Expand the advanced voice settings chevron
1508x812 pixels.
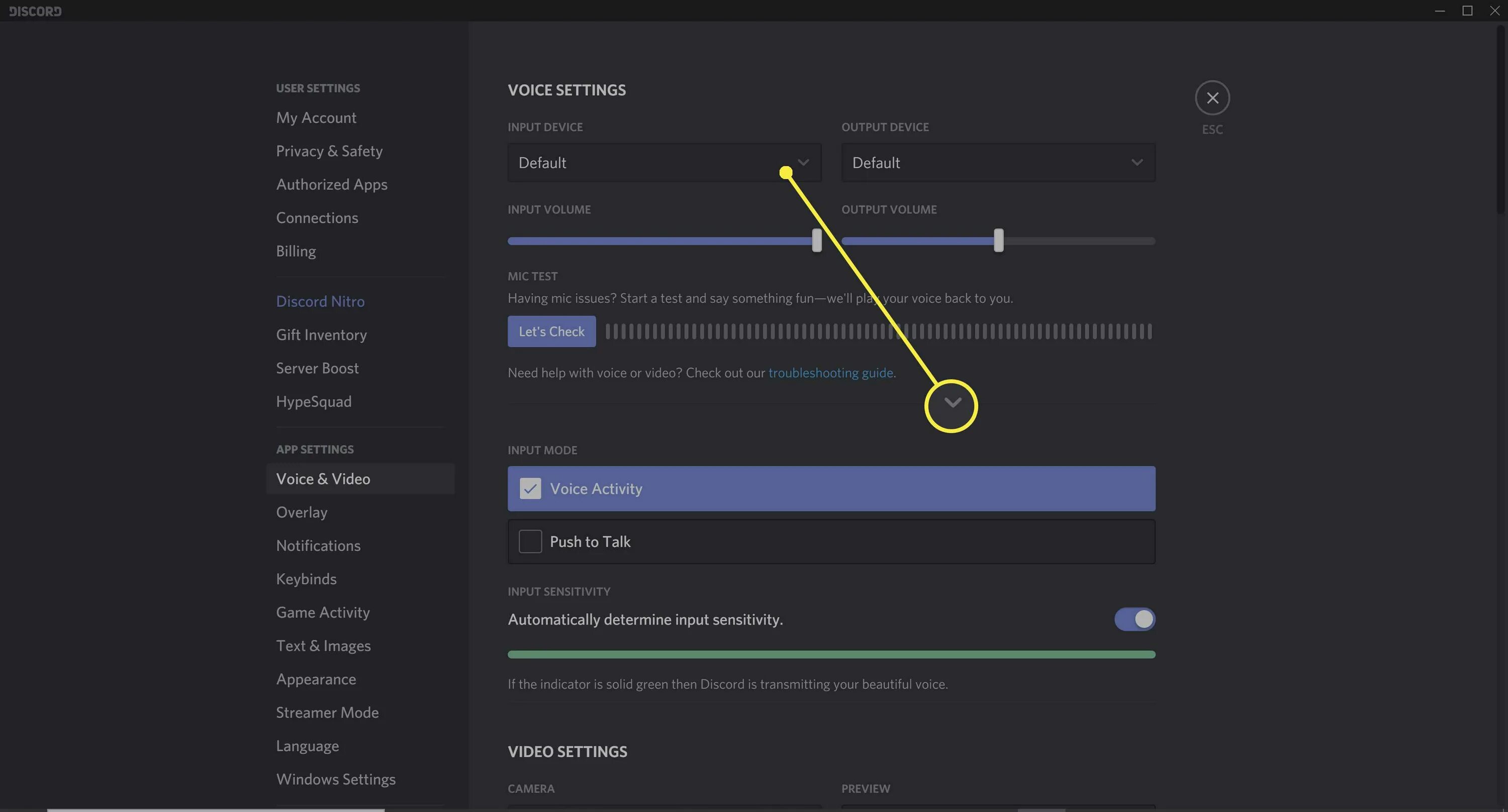pos(951,403)
